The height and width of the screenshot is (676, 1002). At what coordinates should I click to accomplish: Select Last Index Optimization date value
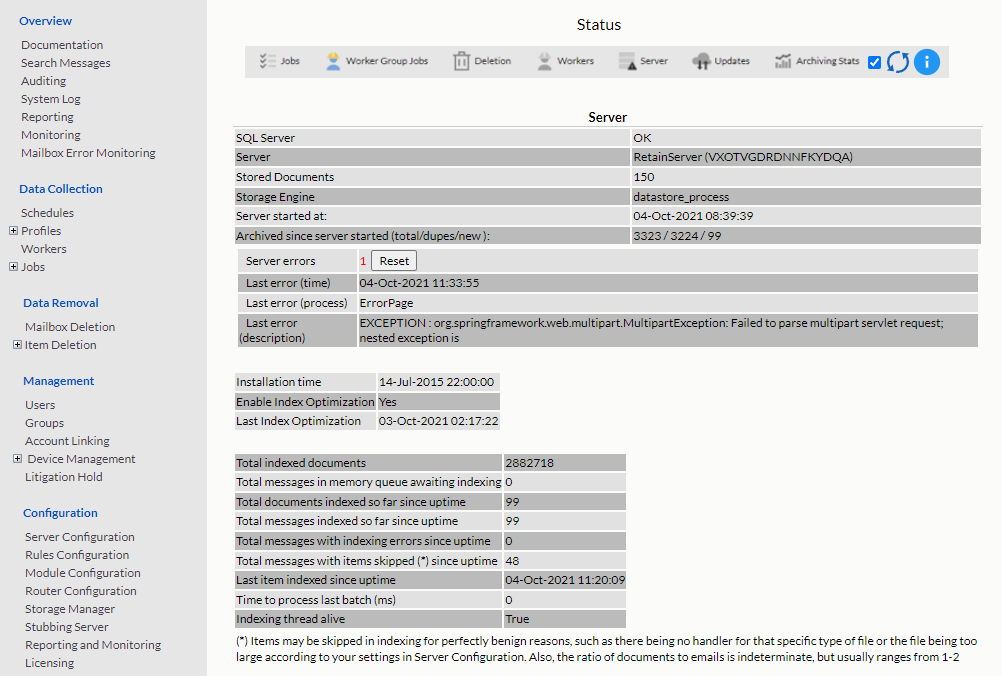(438, 421)
